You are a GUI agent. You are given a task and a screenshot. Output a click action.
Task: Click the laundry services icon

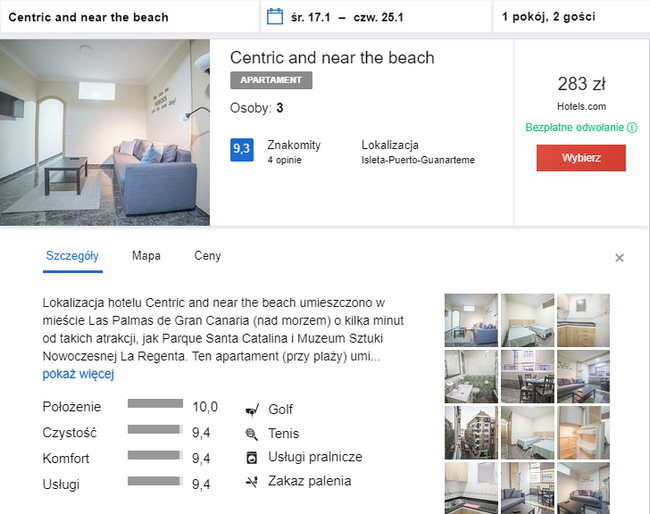(251, 458)
